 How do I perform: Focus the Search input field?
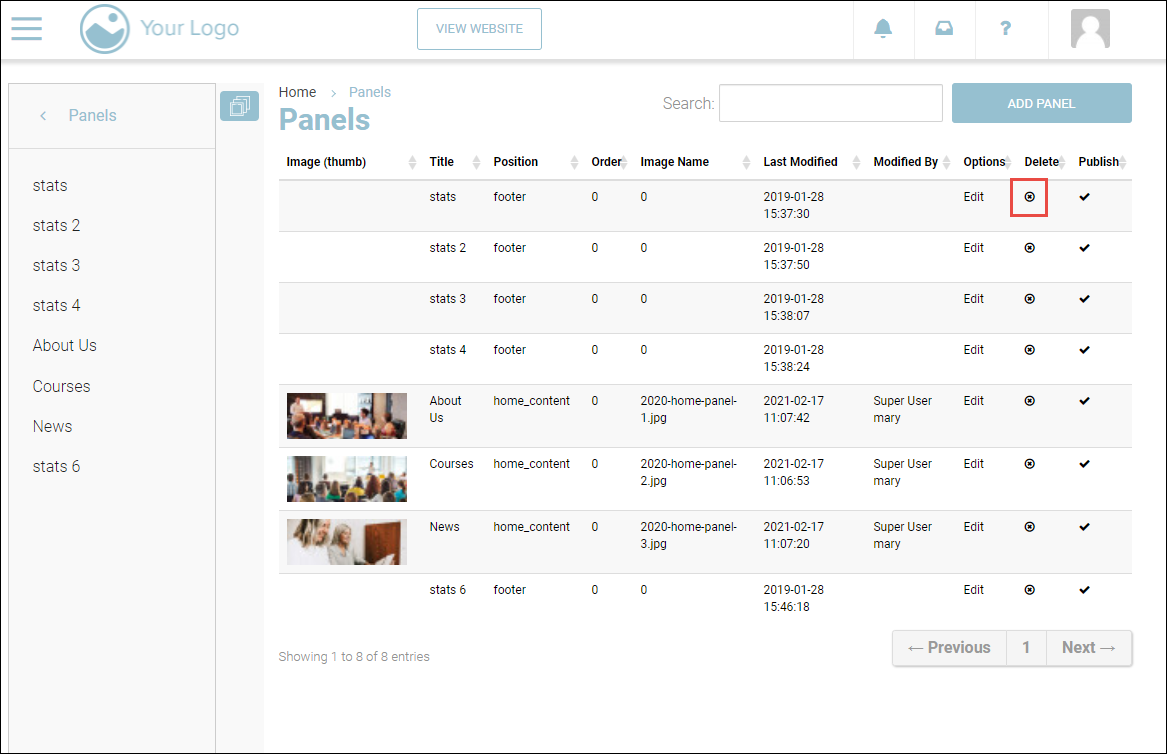(x=830, y=103)
